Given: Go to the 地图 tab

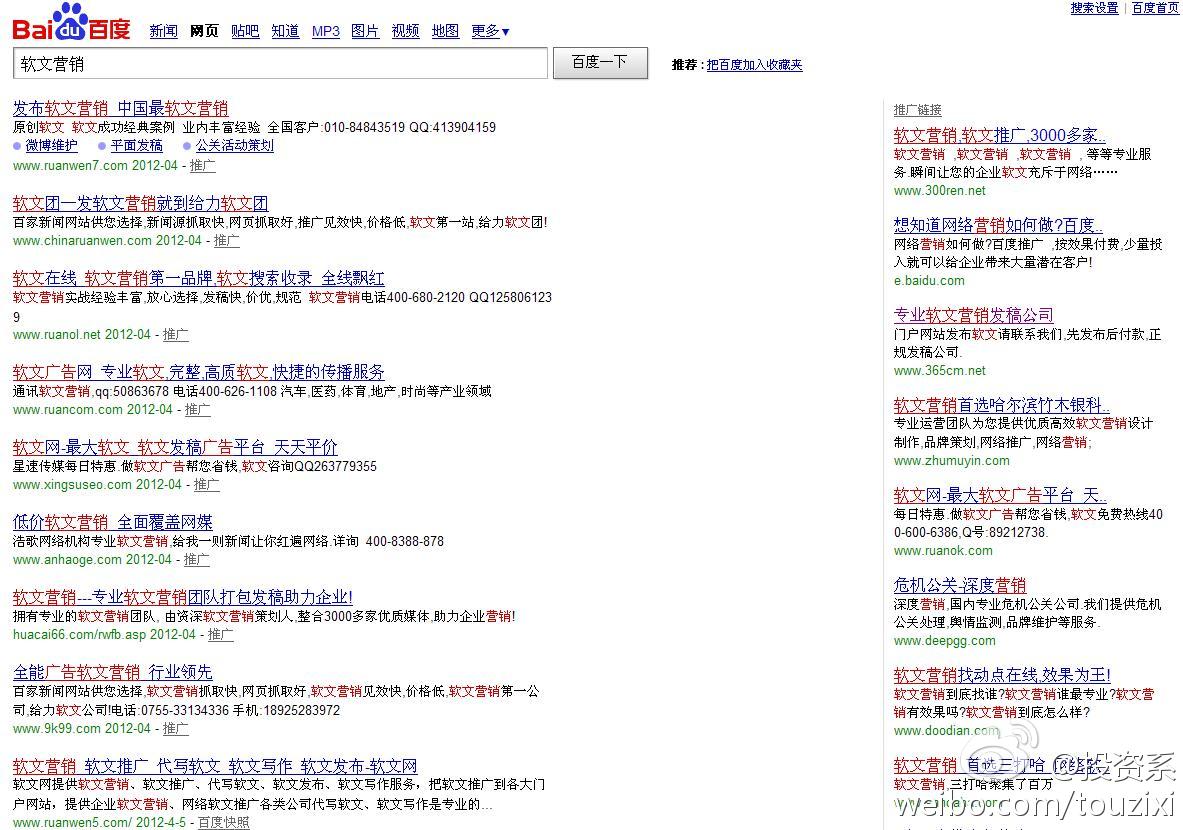Looking at the screenshot, I should [x=445, y=31].
